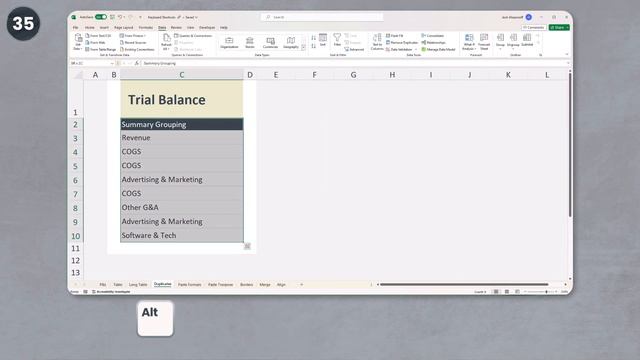Screen dimensions: 640x360
Task: Click the vertical scrollbar
Action: (x=570, y=144)
